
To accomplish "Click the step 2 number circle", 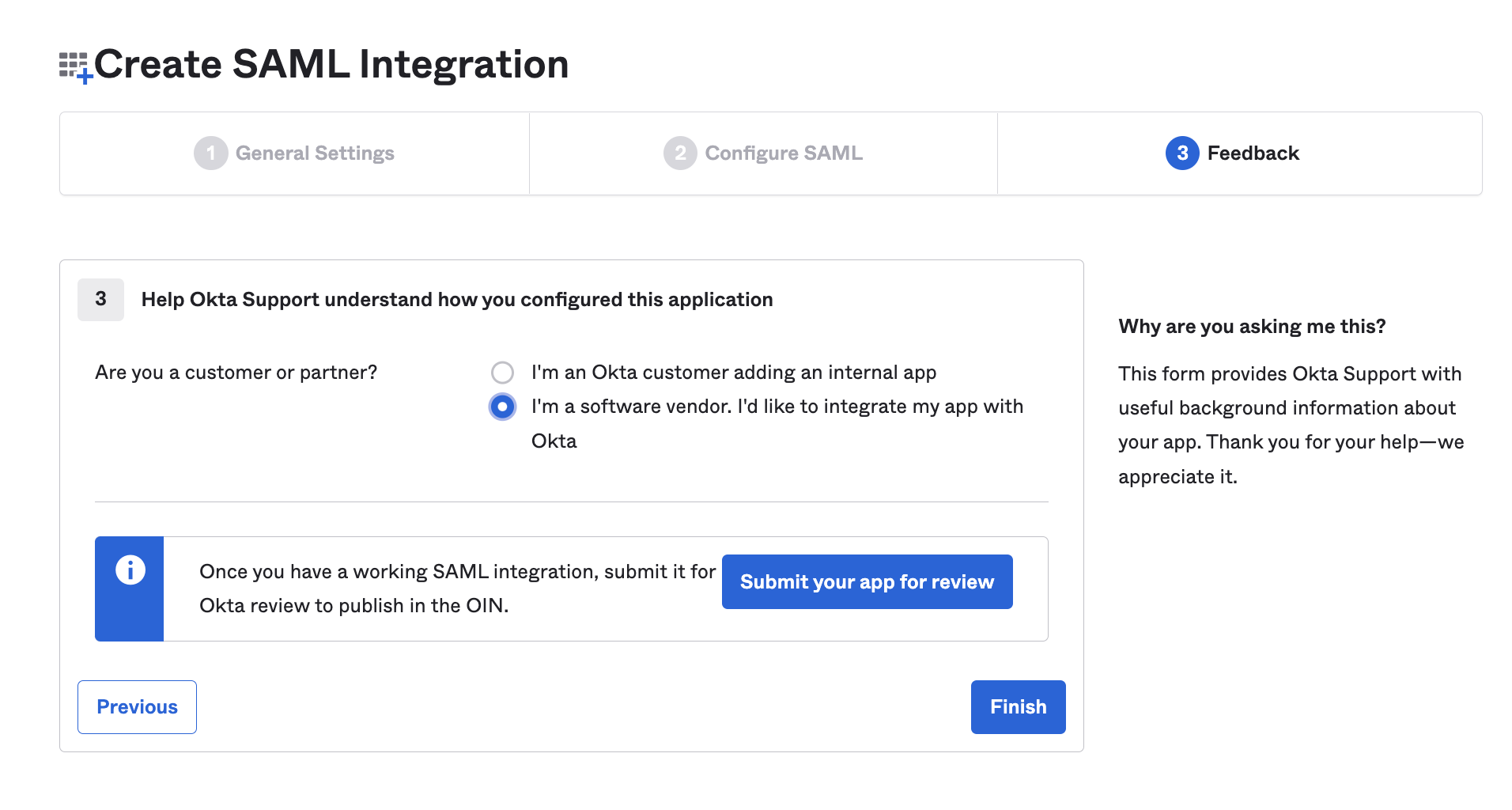I will (680, 153).
